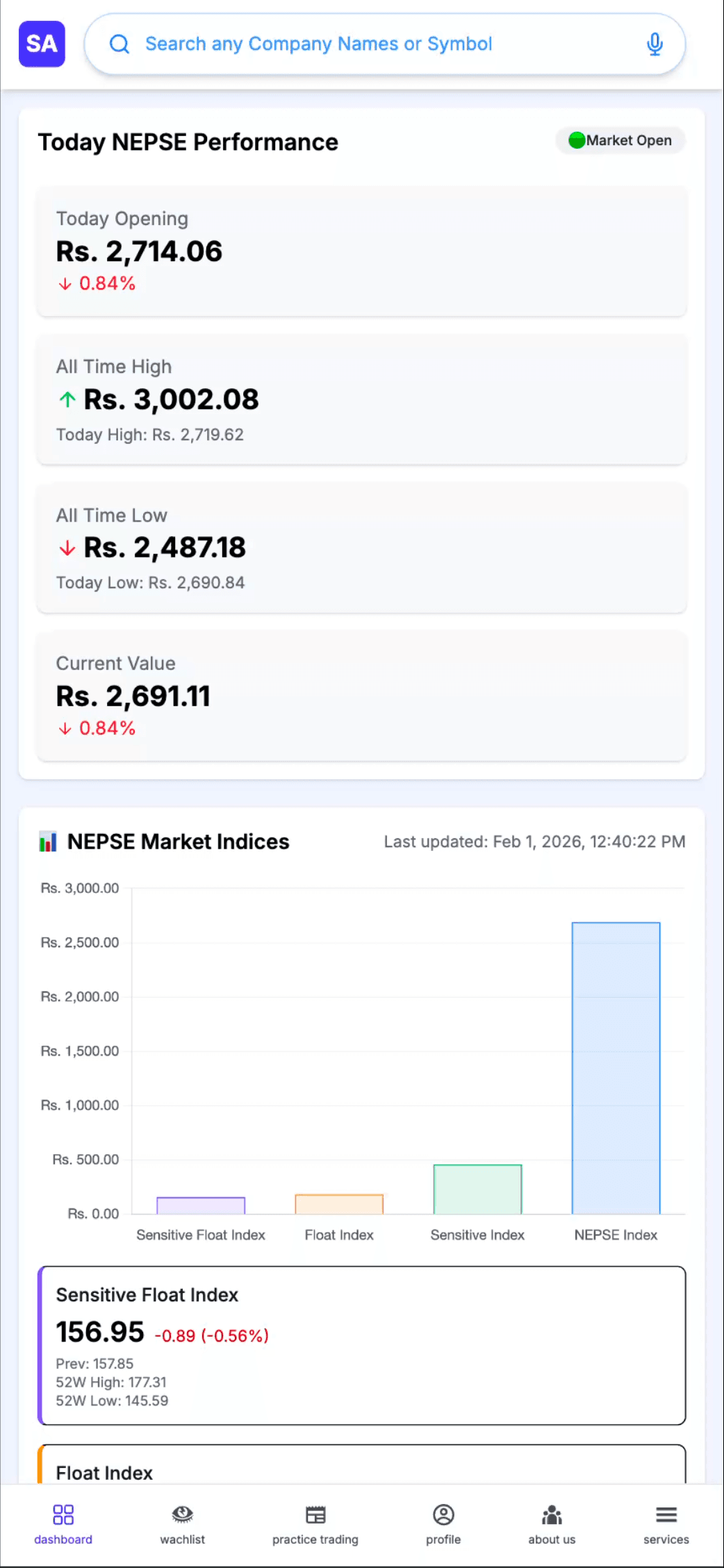Tap the microphone voice search icon
724x1568 pixels.
(654, 44)
